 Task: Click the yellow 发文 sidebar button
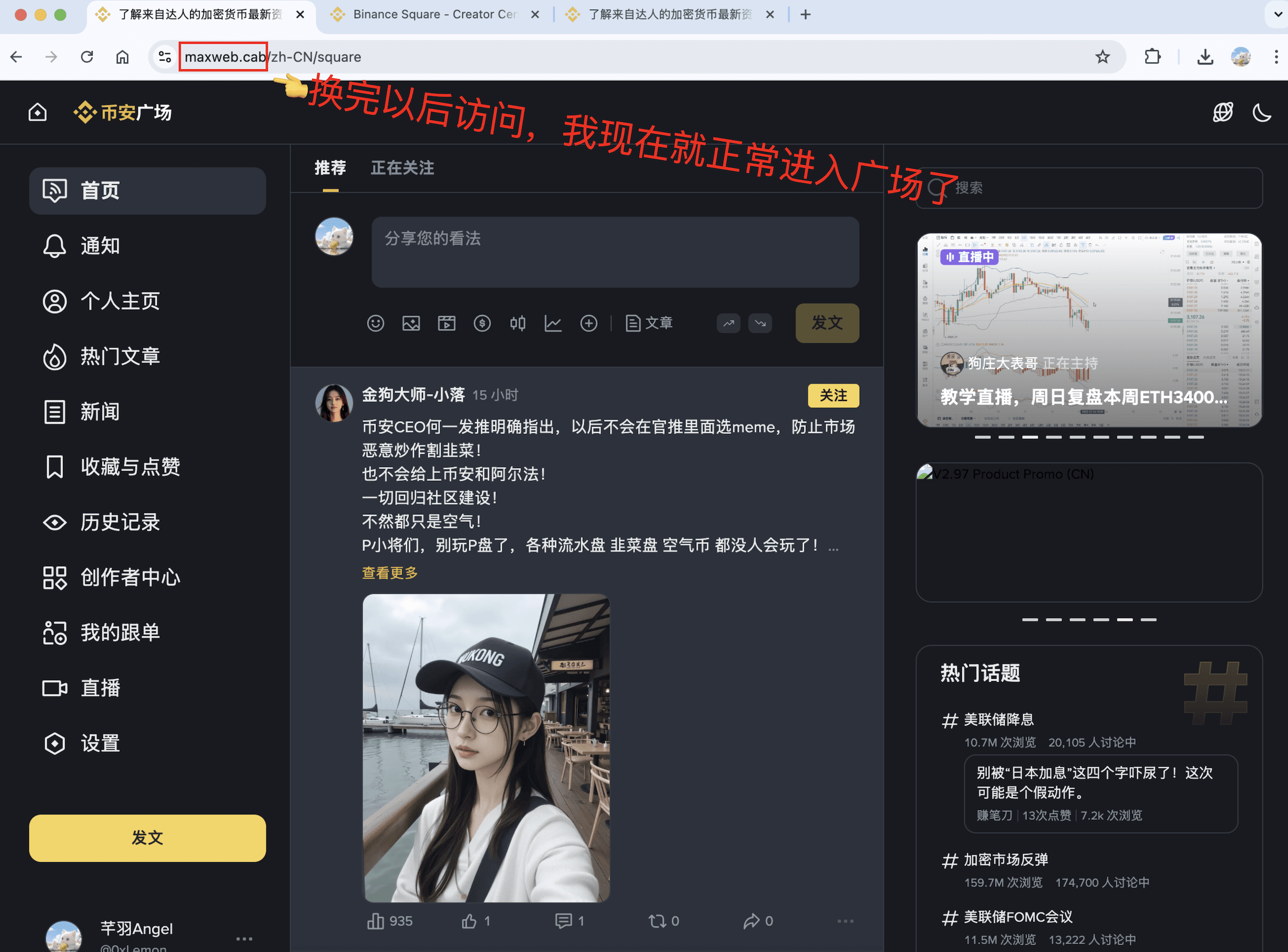[148, 838]
